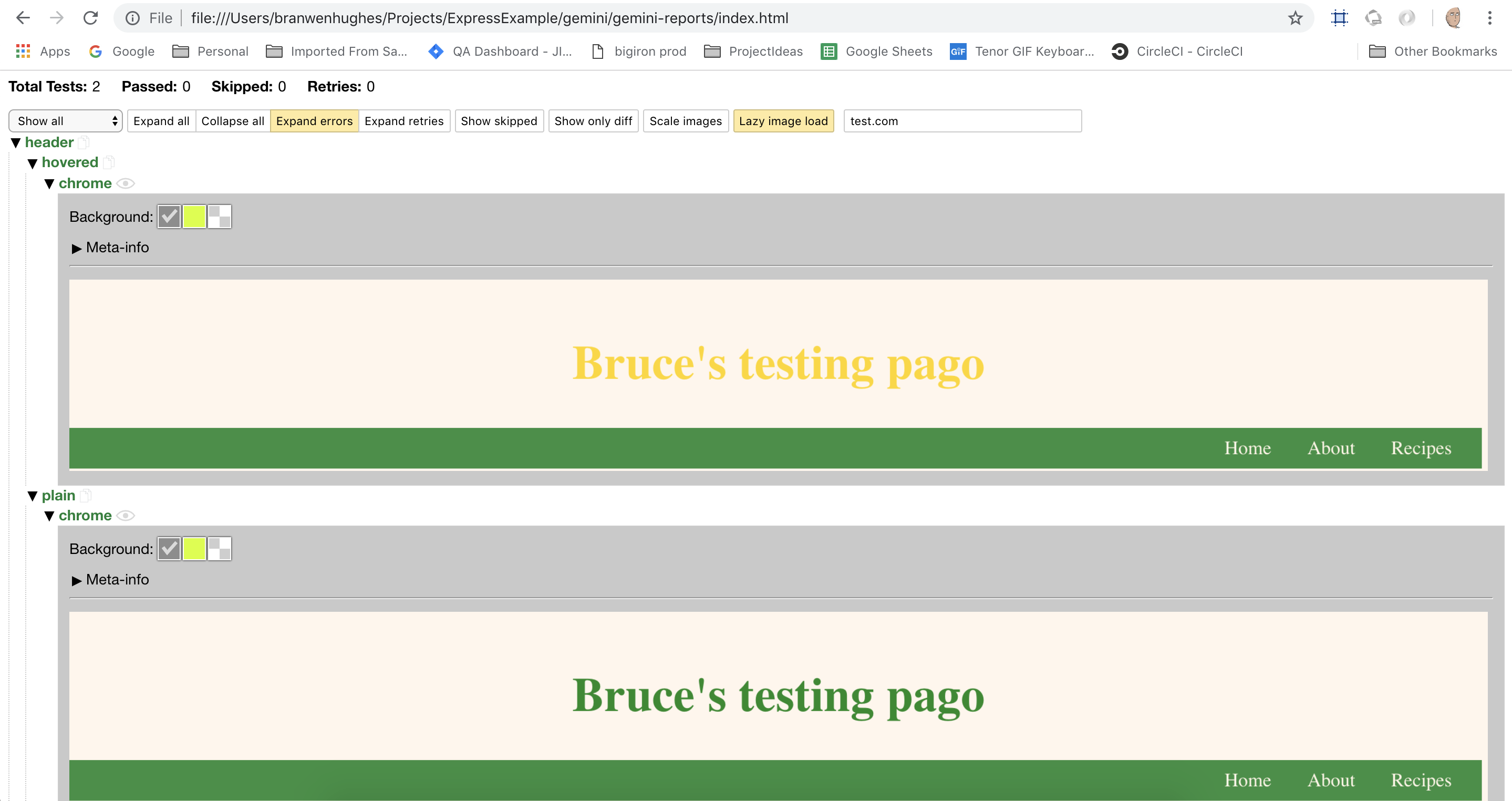Viewport: 1512px width, 801px height.
Task: Click the copy icon next to plain
Action: pyautogui.click(x=86, y=495)
